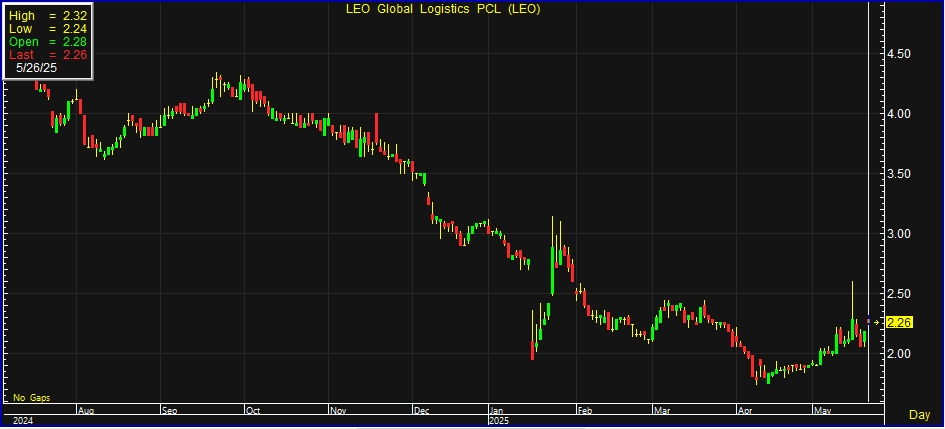The image size is (945, 429).
Task: Click the 2025 year label
Action: (500, 421)
